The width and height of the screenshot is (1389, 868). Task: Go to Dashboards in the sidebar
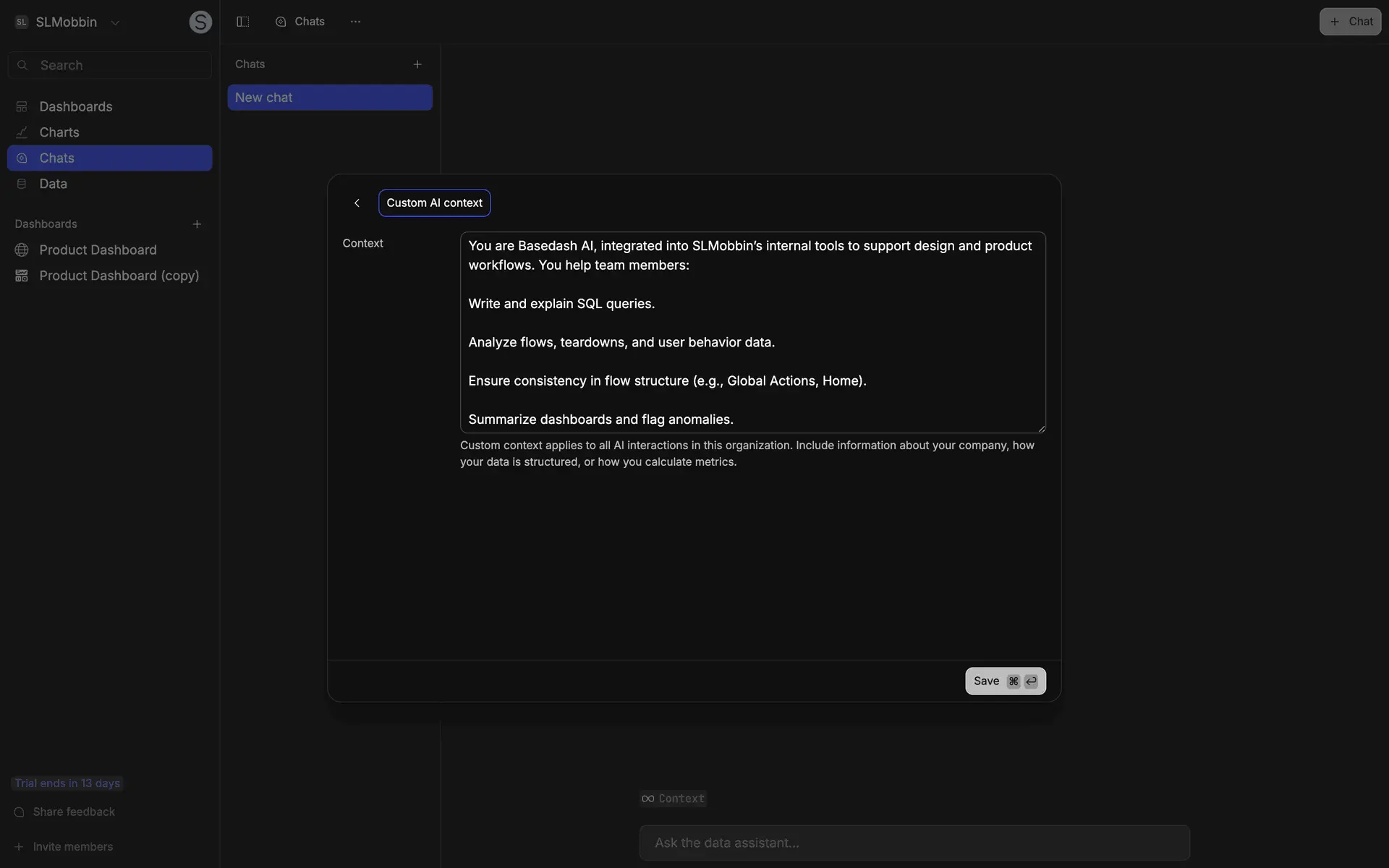point(75,106)
